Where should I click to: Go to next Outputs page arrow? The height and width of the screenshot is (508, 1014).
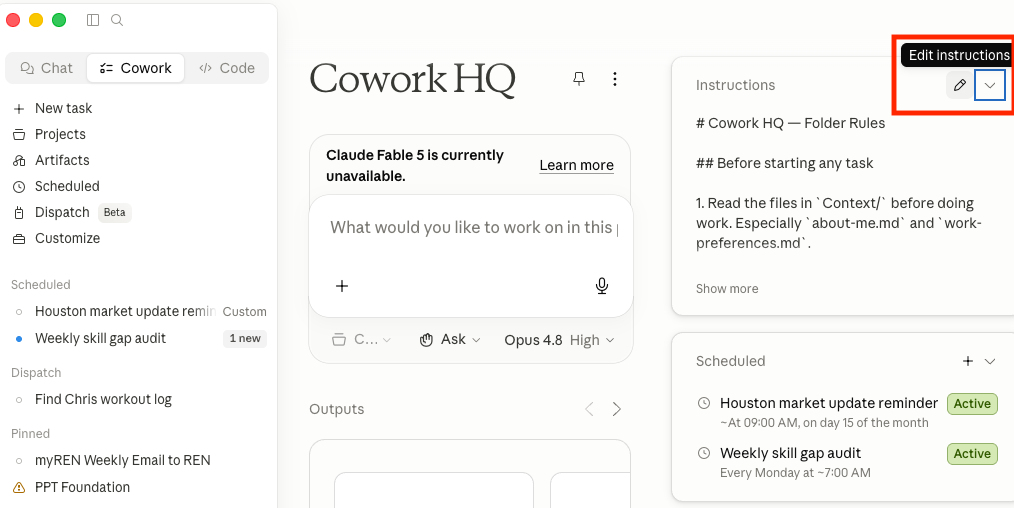(x=617, y=409)
